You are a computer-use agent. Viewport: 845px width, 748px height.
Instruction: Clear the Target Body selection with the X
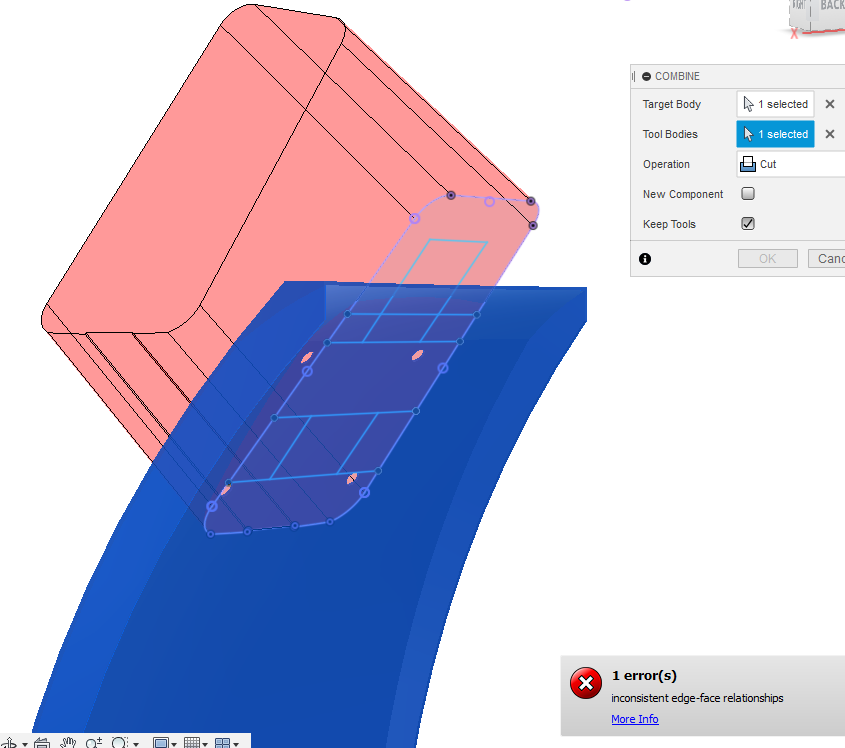click(829, 104)
